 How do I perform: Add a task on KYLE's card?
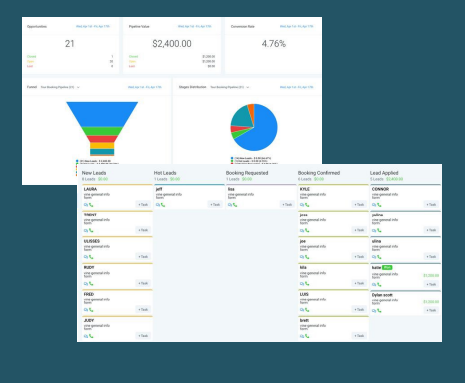point(359,205)
